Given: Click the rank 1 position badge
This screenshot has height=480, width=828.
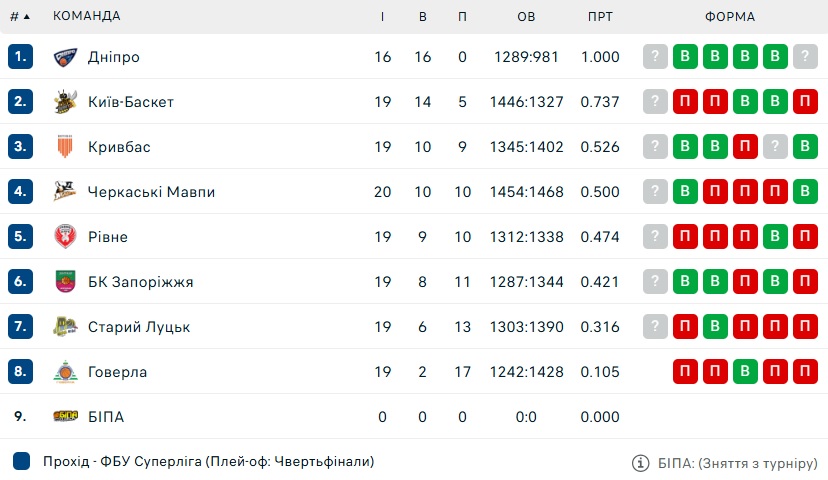Looking at the screenshot, I should tap(21, 56).
